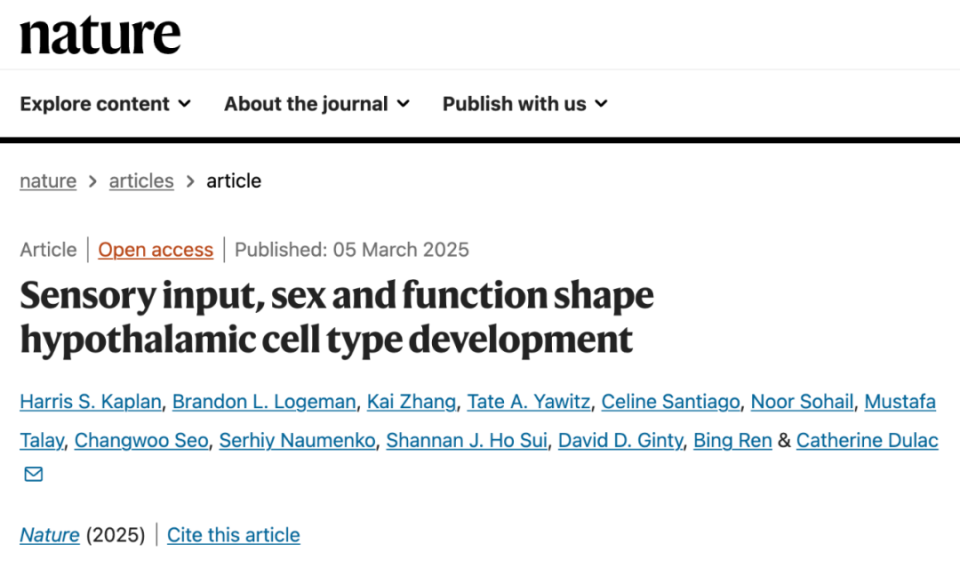Go to the nature breadcrumb link
Viewport: 960px width, 568px height.
tap(48, 181)
